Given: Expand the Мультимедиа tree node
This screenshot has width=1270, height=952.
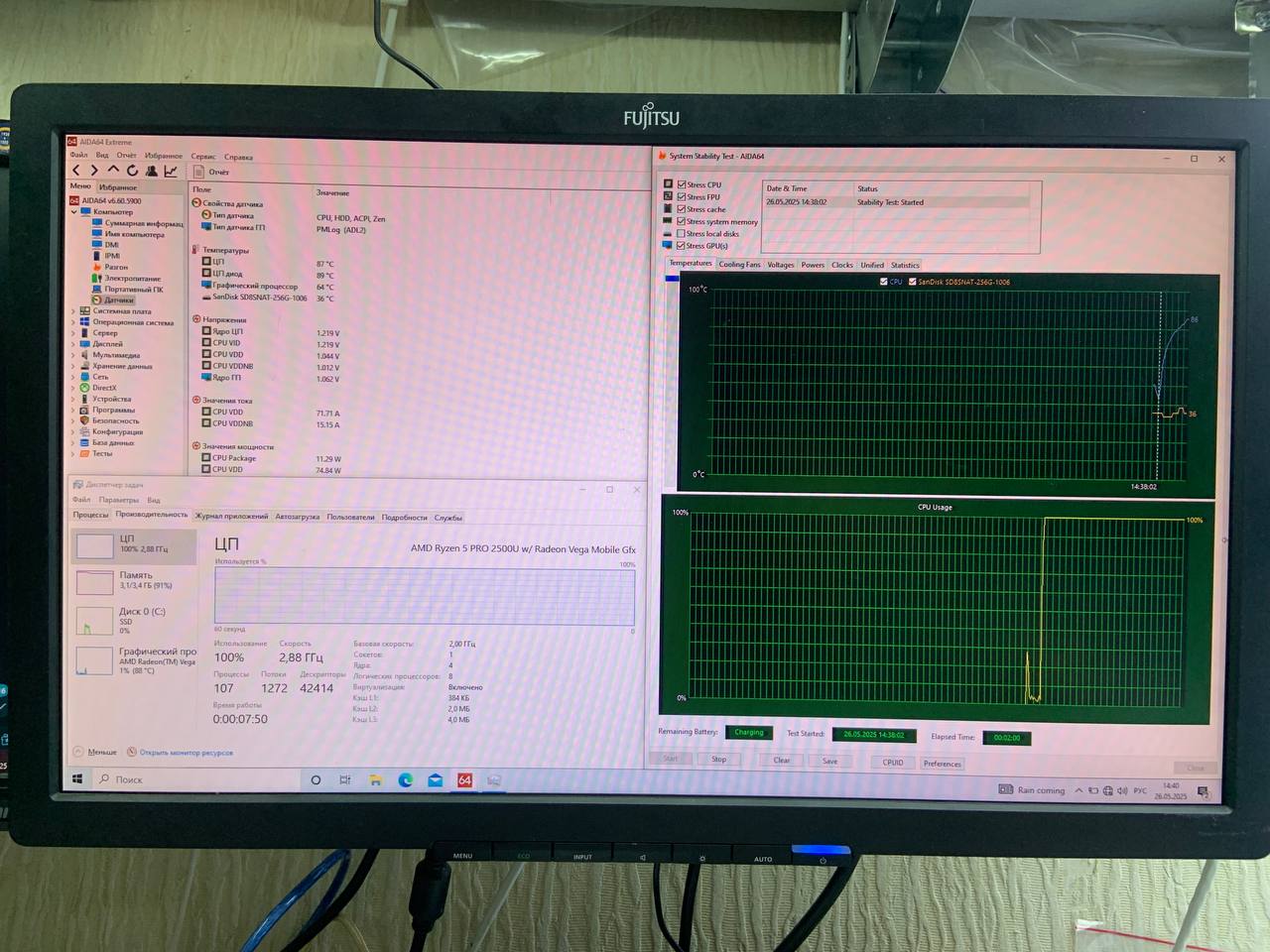Looking at the screenshot, I should [73, 355].
